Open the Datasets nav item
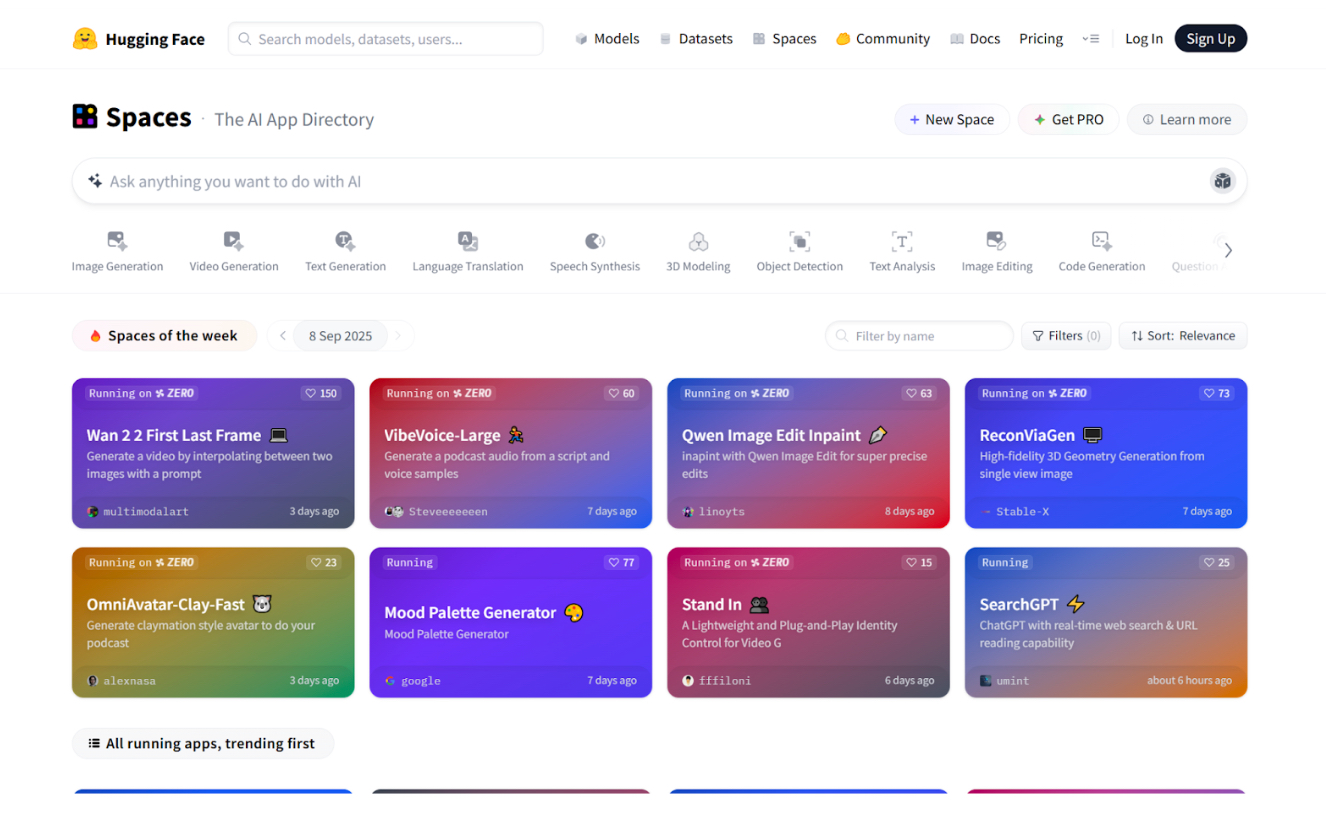 click(x=696, y=39)
